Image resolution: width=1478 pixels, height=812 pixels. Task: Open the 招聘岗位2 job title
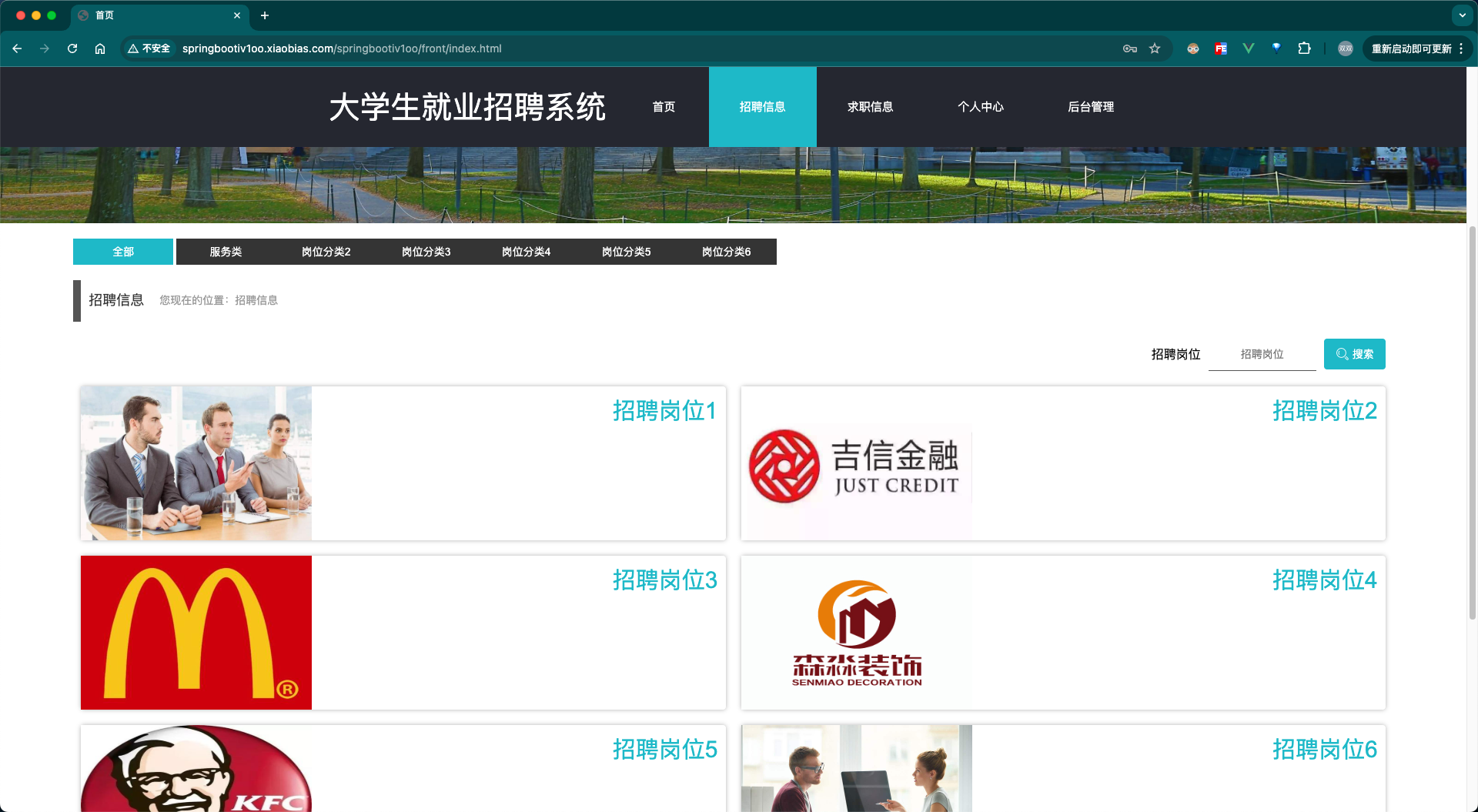(1324, 411)
